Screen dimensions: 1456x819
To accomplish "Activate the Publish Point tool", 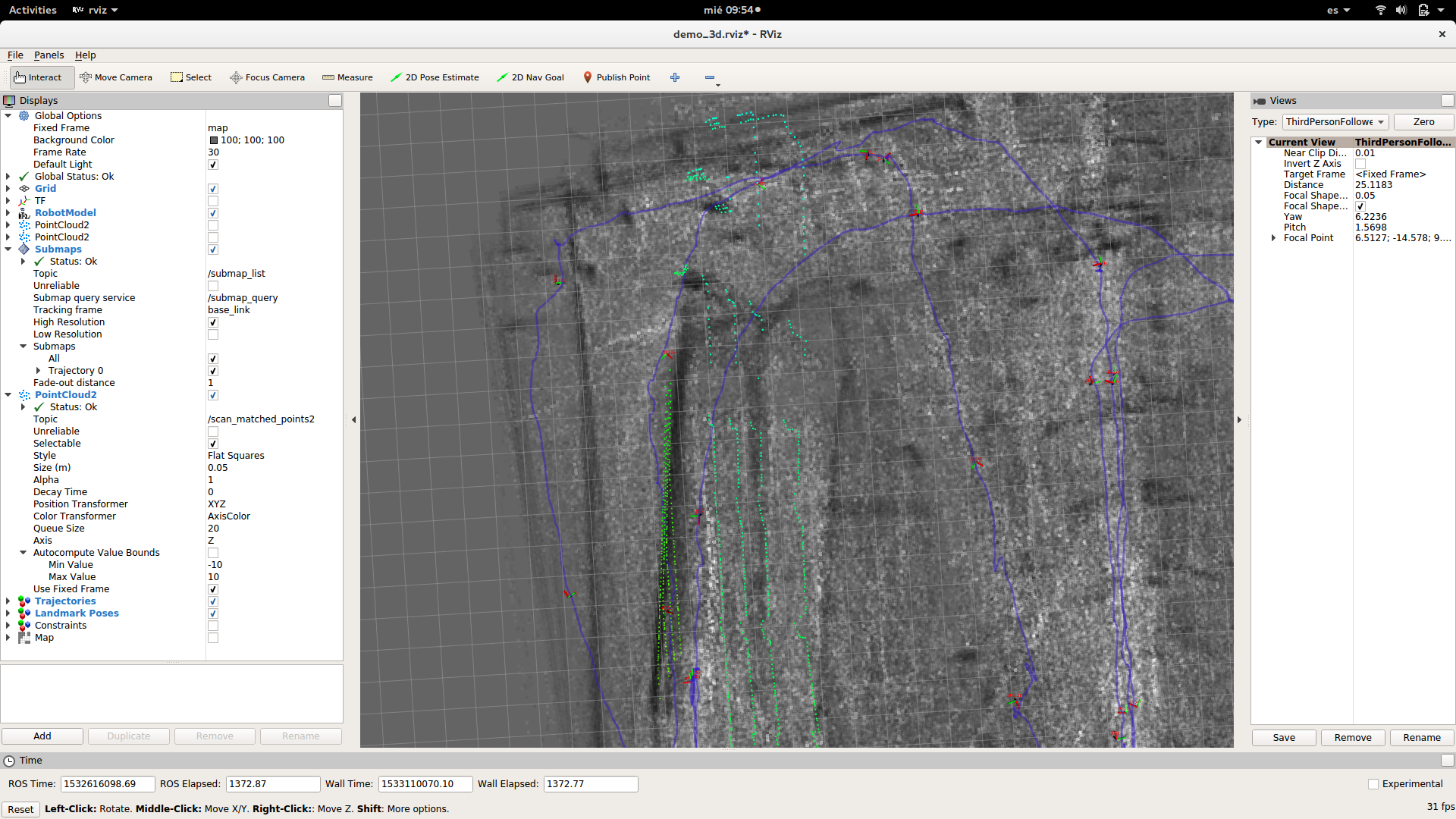I will (617, 77).
